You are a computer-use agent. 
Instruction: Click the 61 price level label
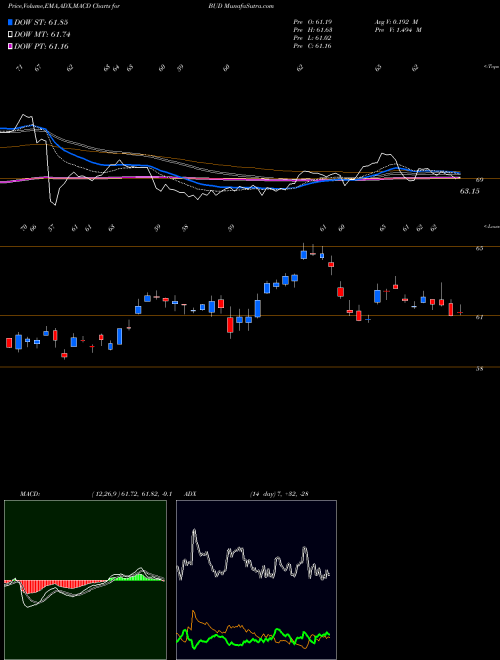pyautogui.click(x=479, y=317)
